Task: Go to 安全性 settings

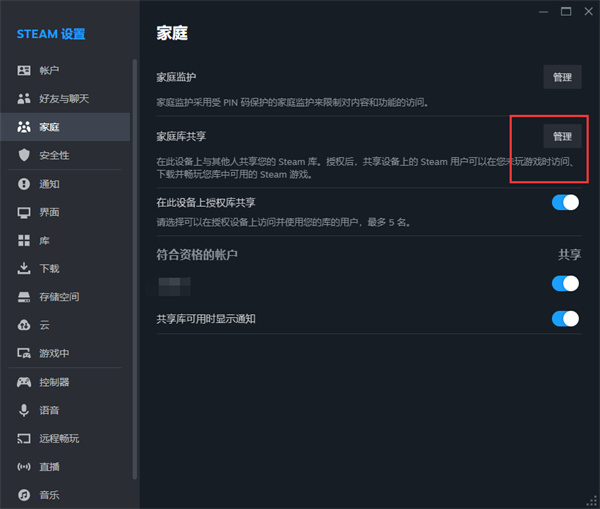Action: click(x=65, y=155)
